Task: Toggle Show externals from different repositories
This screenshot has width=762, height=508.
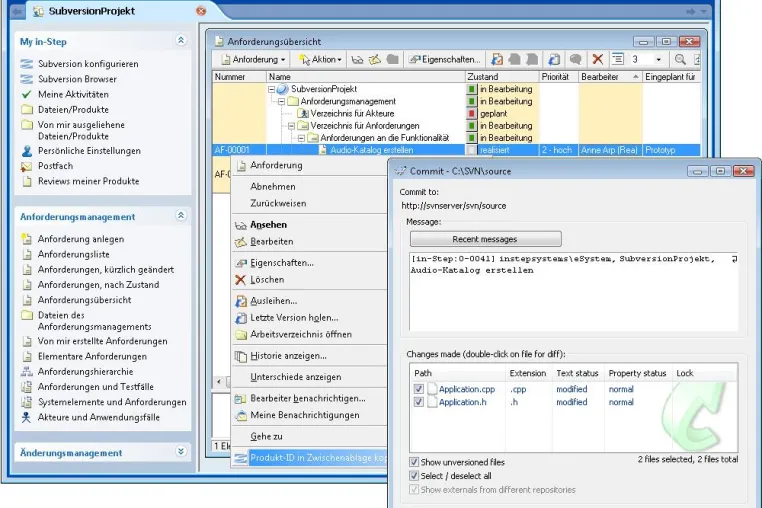Action: coord(414,490)
